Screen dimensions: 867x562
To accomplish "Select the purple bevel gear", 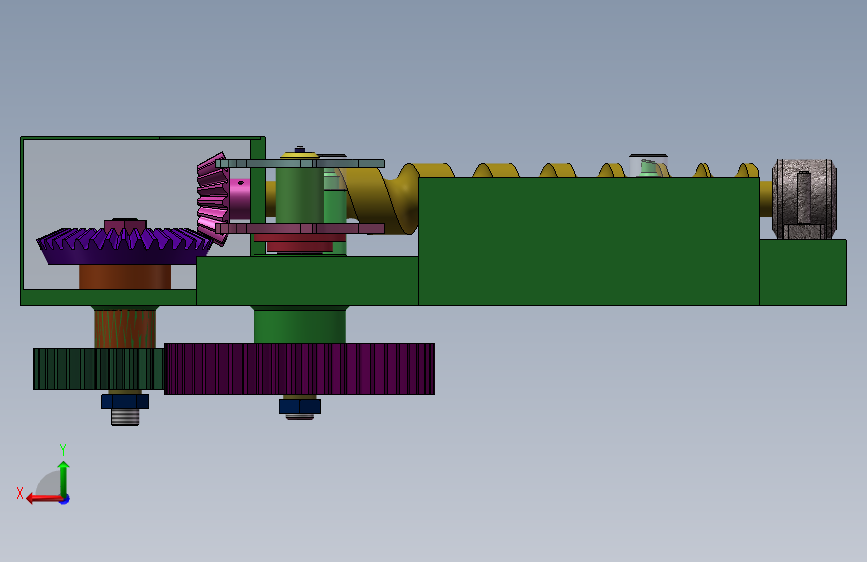I will coord(124,246).
